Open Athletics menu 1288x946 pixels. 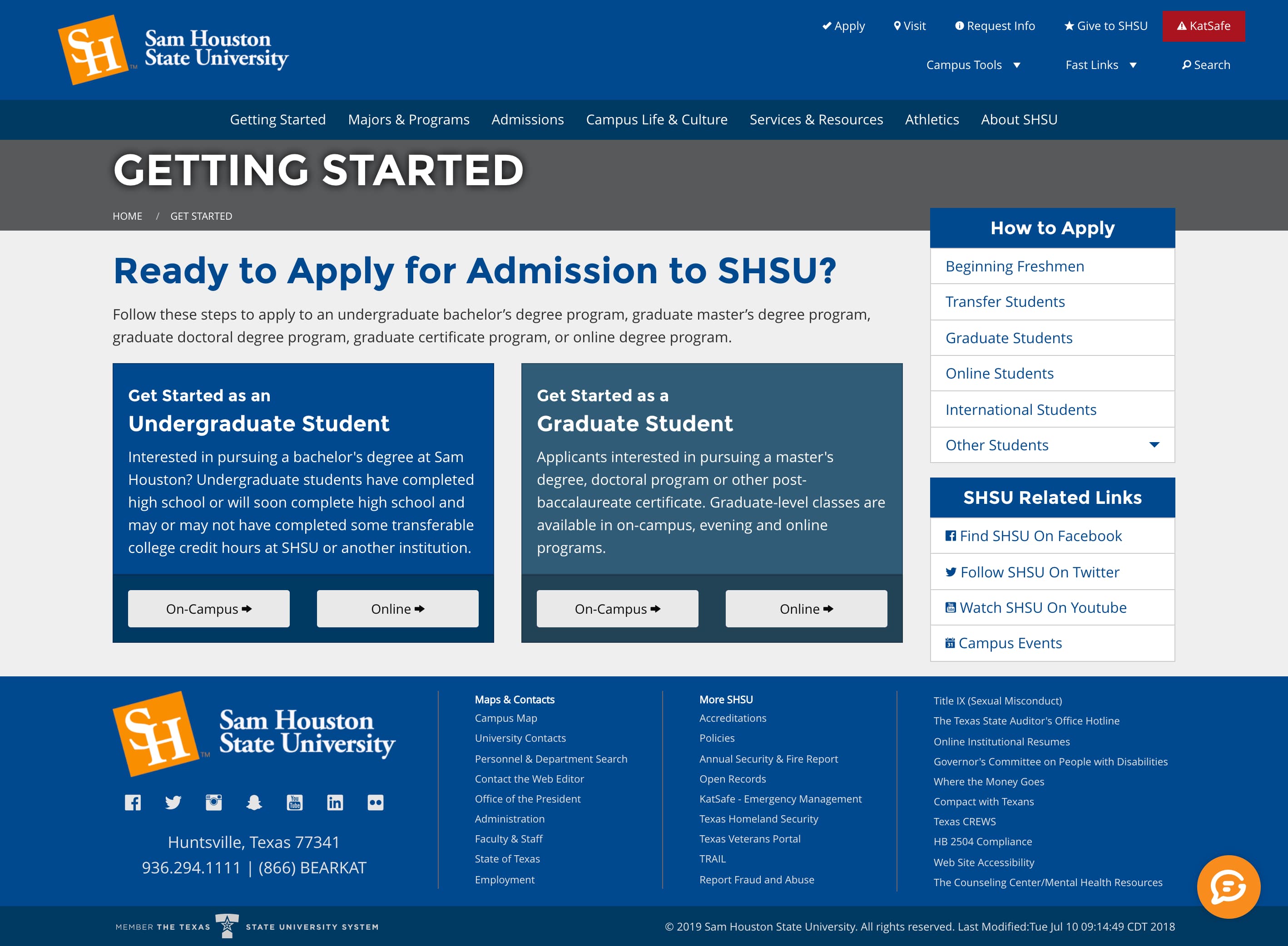(x=931, y=119)
